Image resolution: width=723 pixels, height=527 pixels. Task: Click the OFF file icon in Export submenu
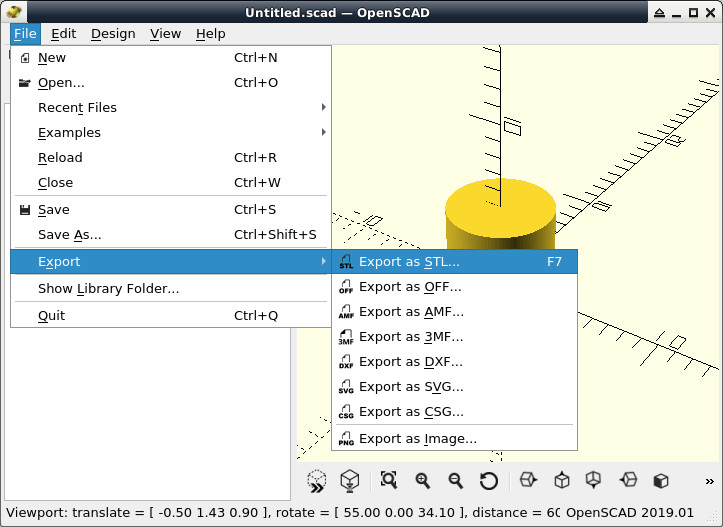pyautogui.click(x=346, y=287)
